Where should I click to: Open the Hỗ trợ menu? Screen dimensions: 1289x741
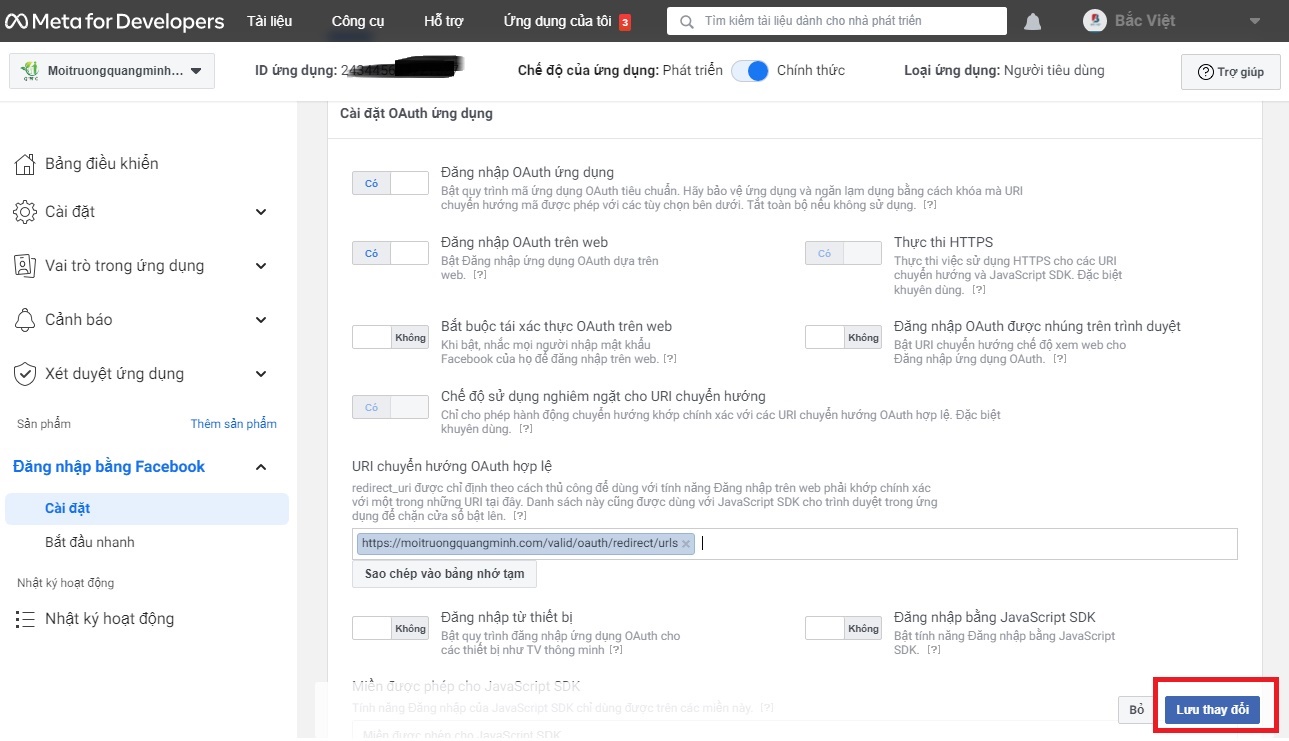coord(443,21)
